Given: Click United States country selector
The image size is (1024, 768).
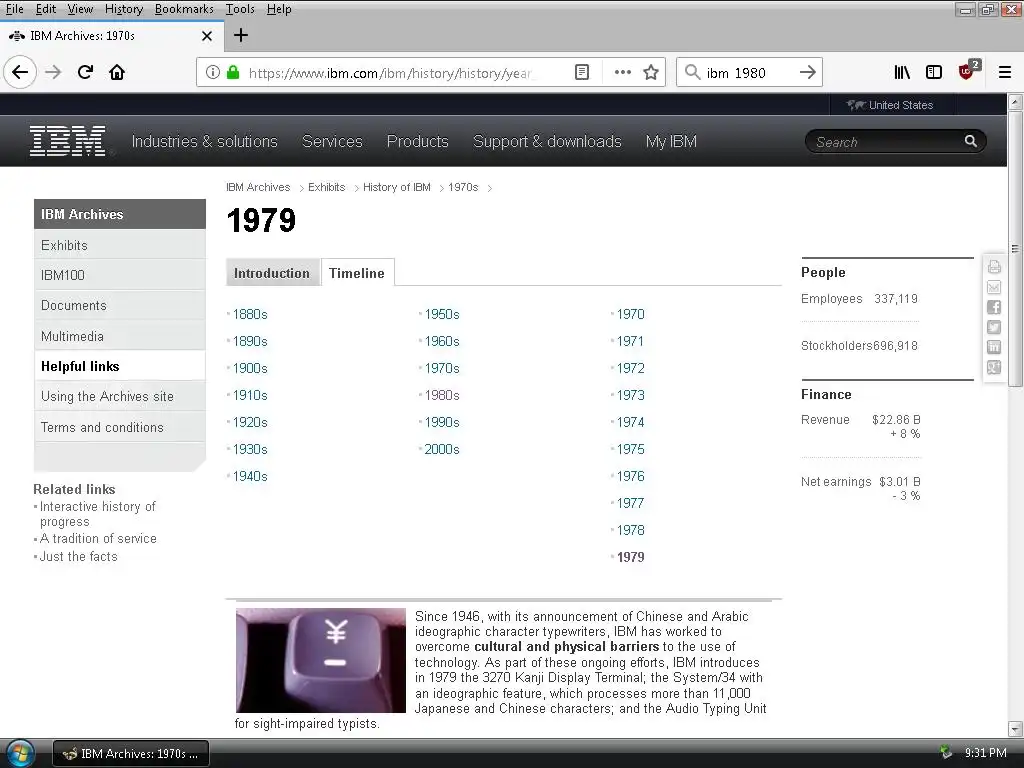Looking at the screenshot, I should pyautogui.click(x=890, y=105).
